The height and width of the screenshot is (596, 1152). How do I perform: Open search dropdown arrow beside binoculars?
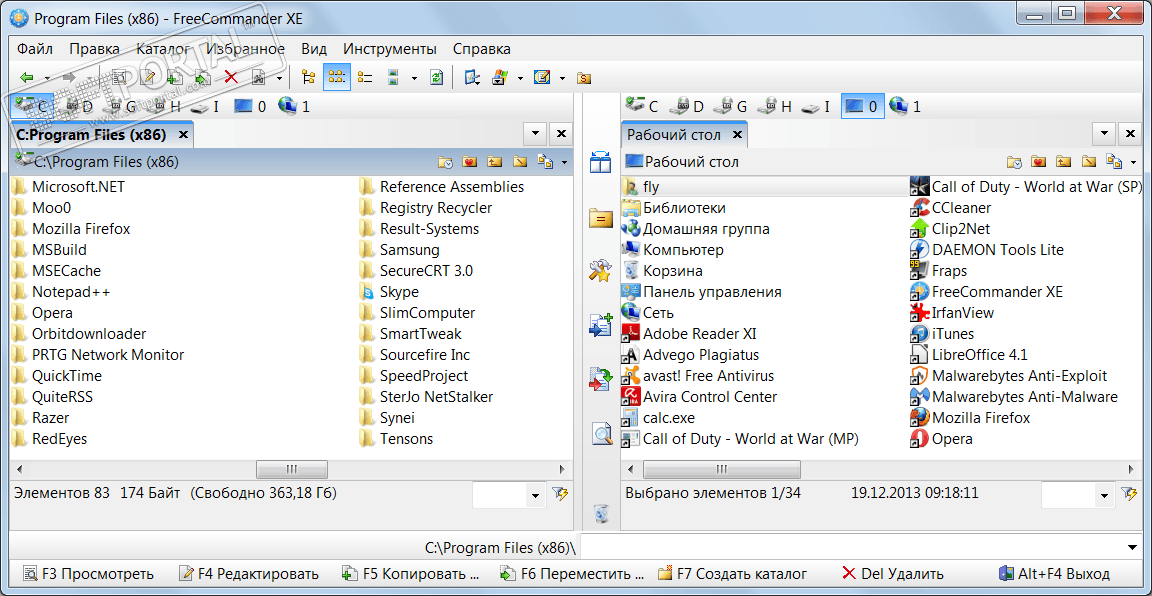pyautogui.click(x=279, y=78)
